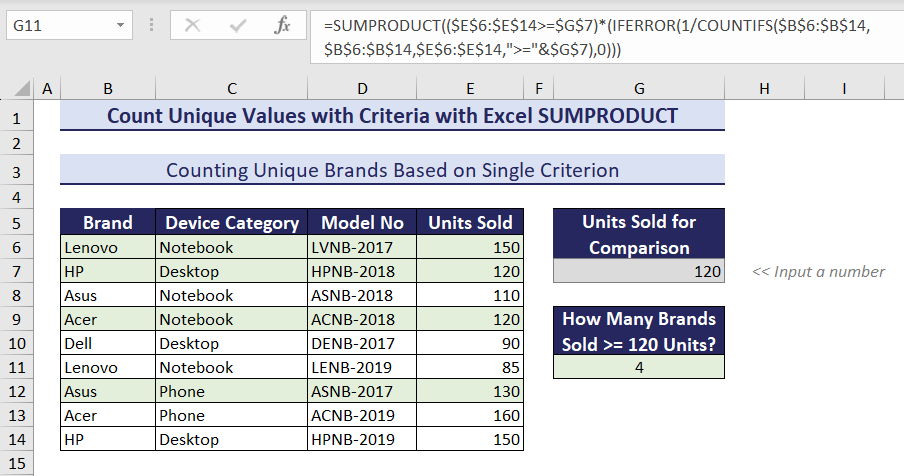Click the comparison value cell showing 120

click(x=638, y=271)
